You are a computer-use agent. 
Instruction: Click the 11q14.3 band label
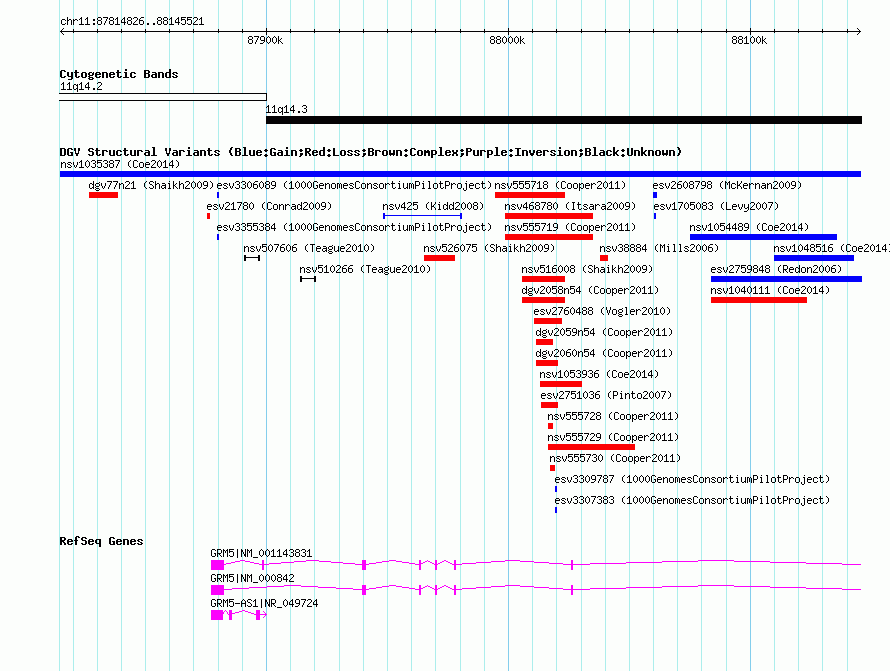tap(287, 109)
